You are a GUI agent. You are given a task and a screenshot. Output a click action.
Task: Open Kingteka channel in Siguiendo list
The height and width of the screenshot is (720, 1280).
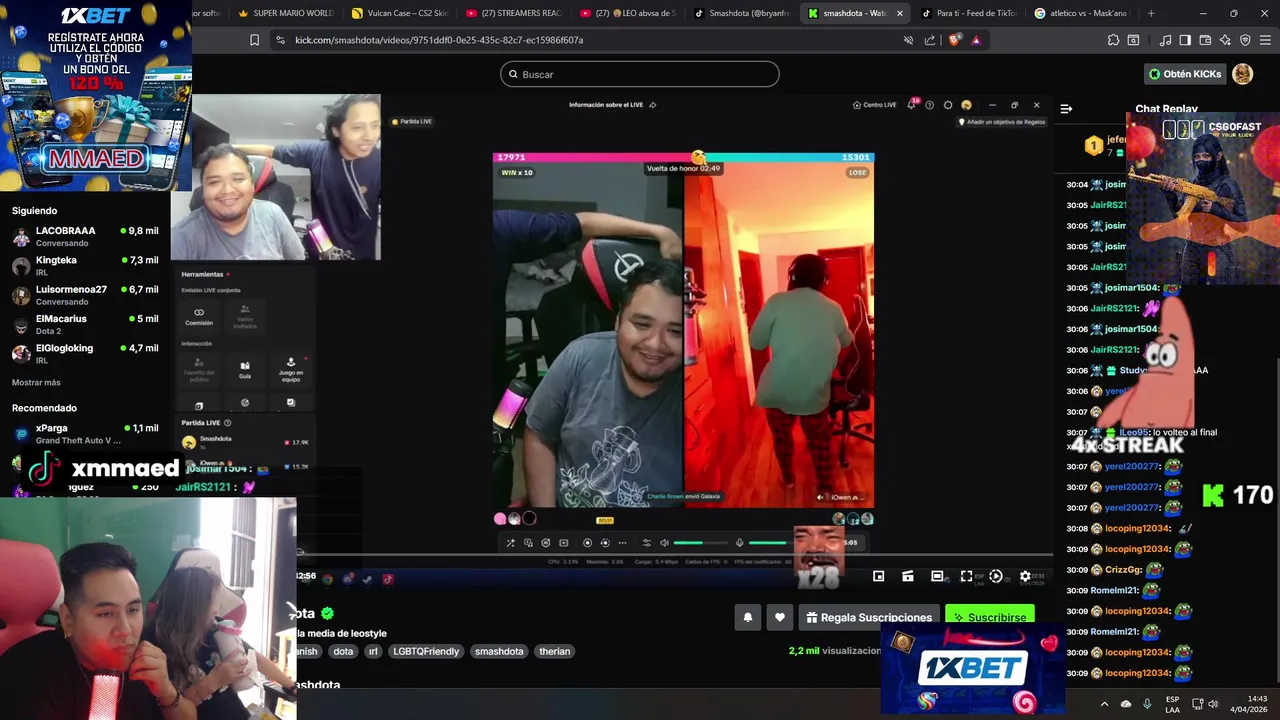(85, 265)
